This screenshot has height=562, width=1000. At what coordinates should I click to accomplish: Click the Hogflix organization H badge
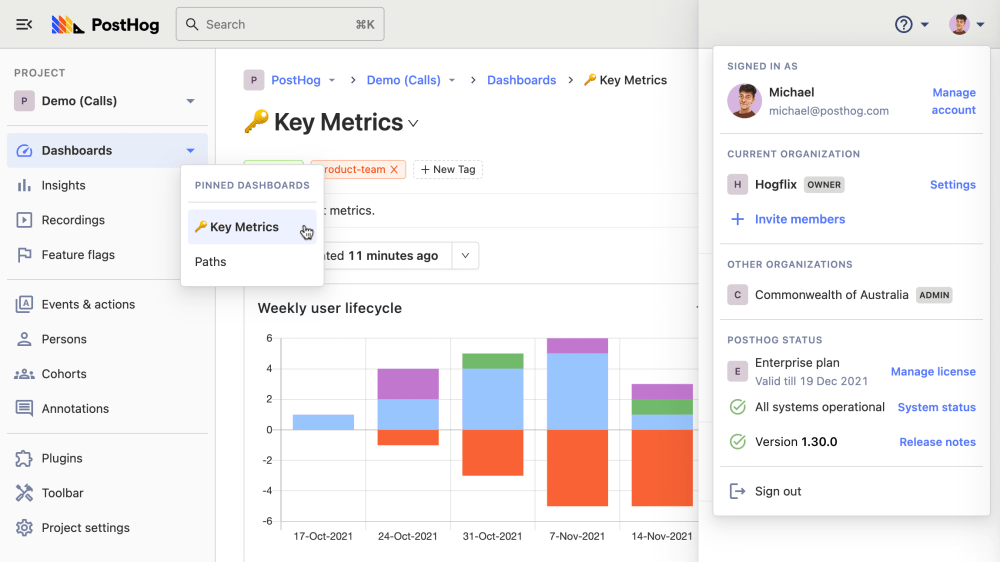point(737,184)
